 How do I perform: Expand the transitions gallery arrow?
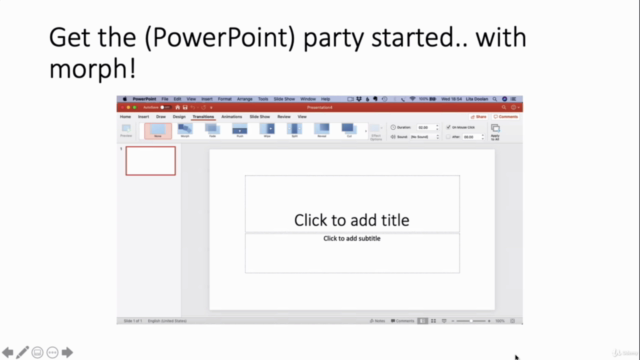366,131
